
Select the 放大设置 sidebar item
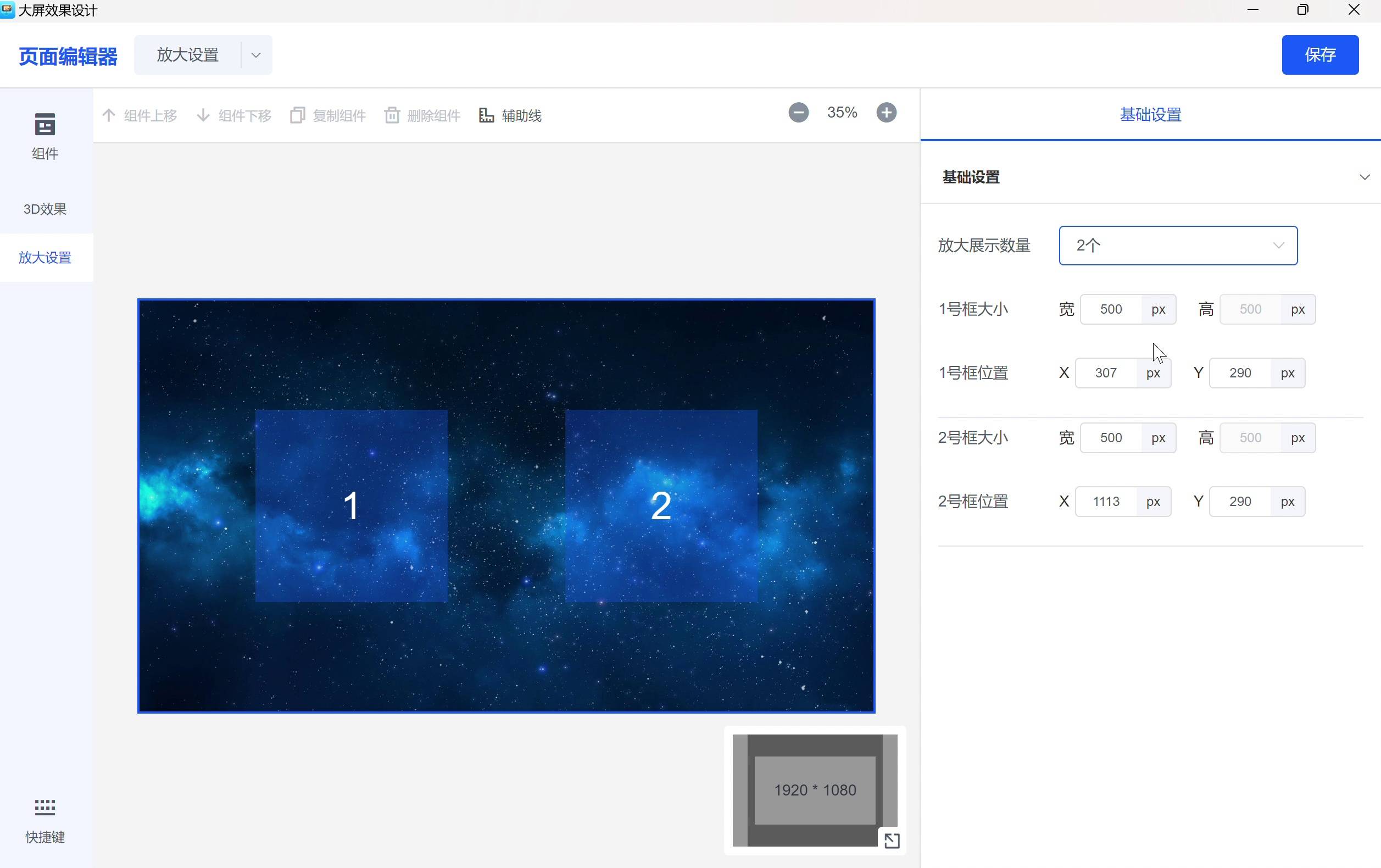[45, 258]
